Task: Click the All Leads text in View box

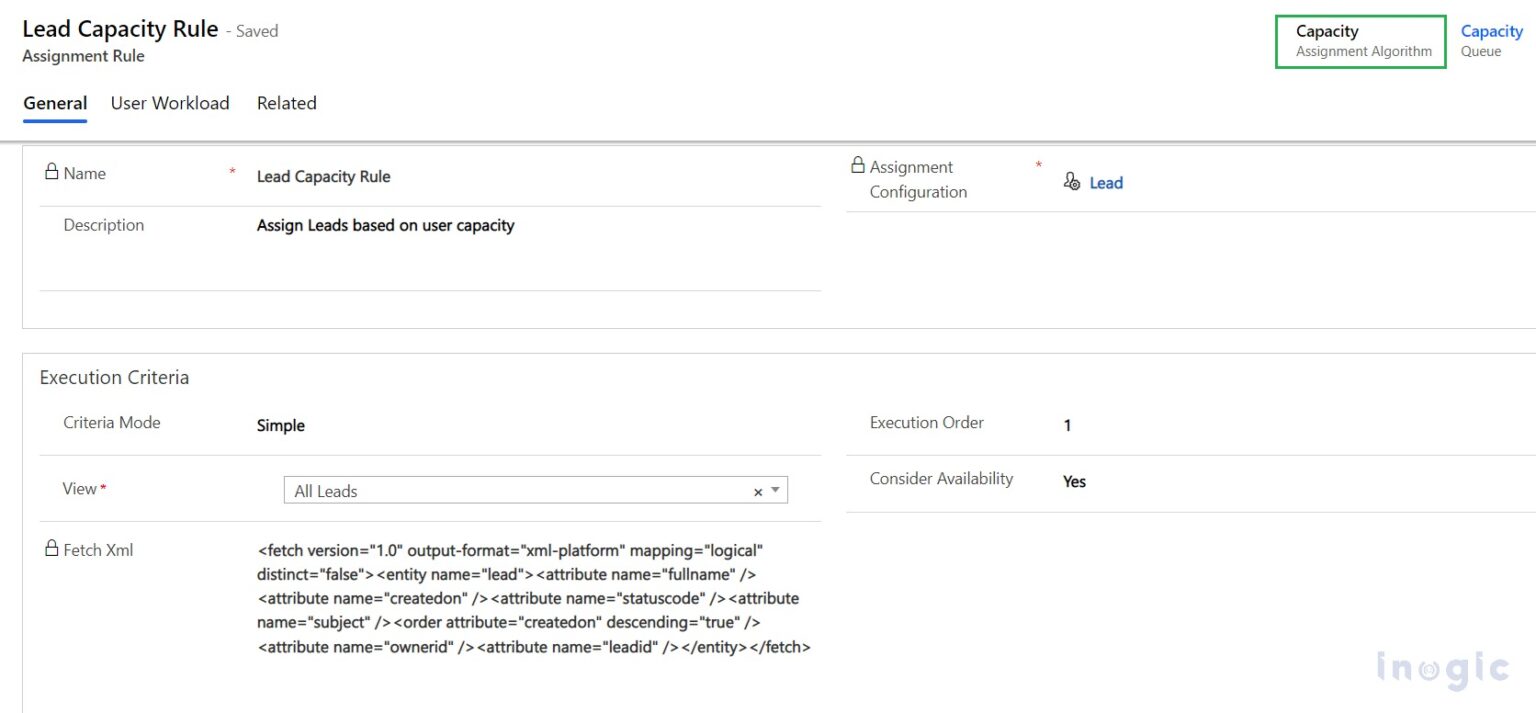Action: click(x=326, y=491)
